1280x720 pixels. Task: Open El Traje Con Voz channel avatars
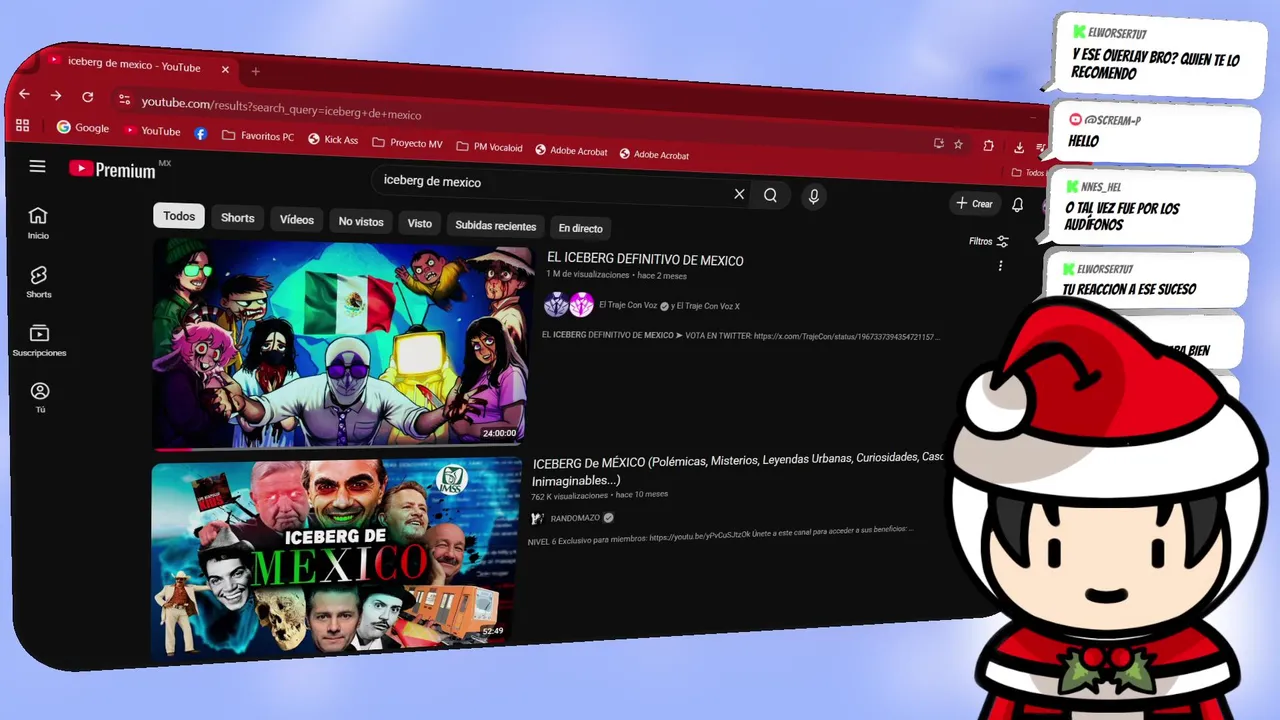click(568, 305)
